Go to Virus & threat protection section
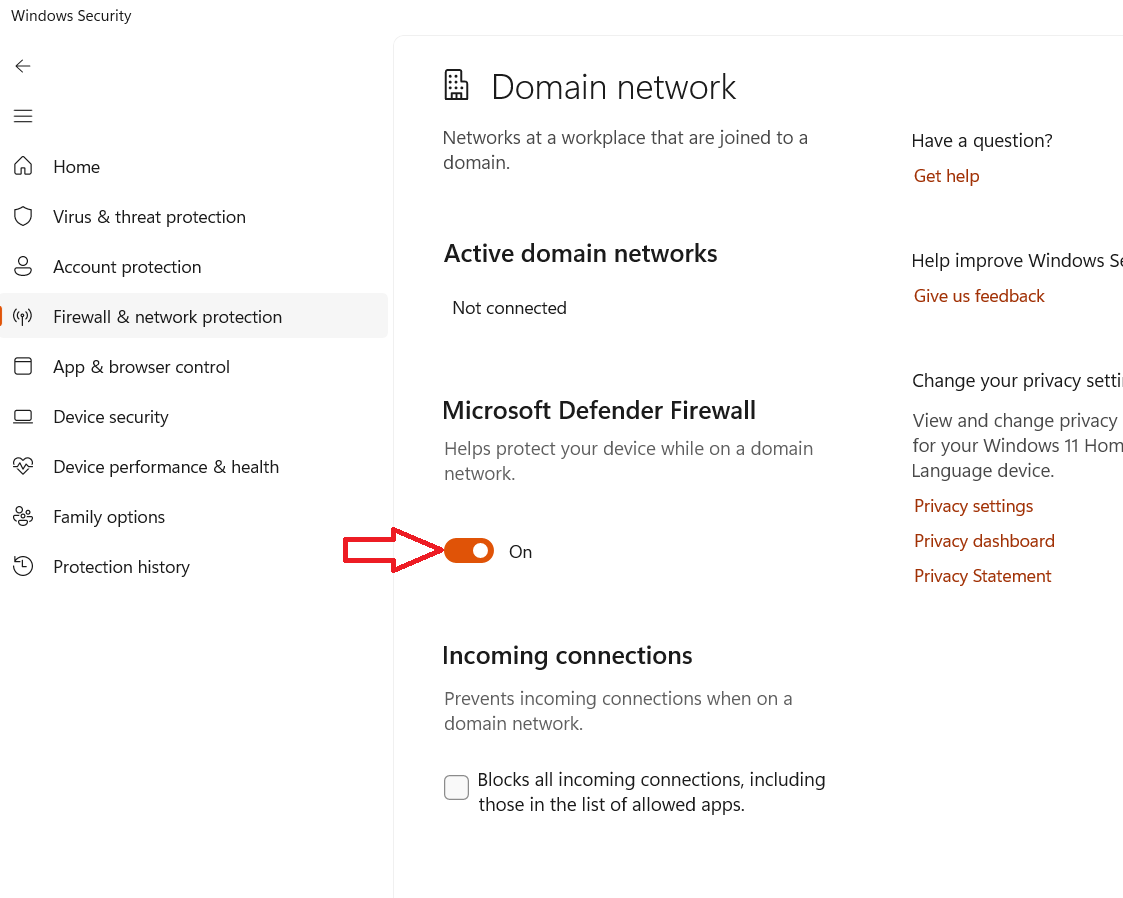 pyautogui.click(x=149, y=217)
